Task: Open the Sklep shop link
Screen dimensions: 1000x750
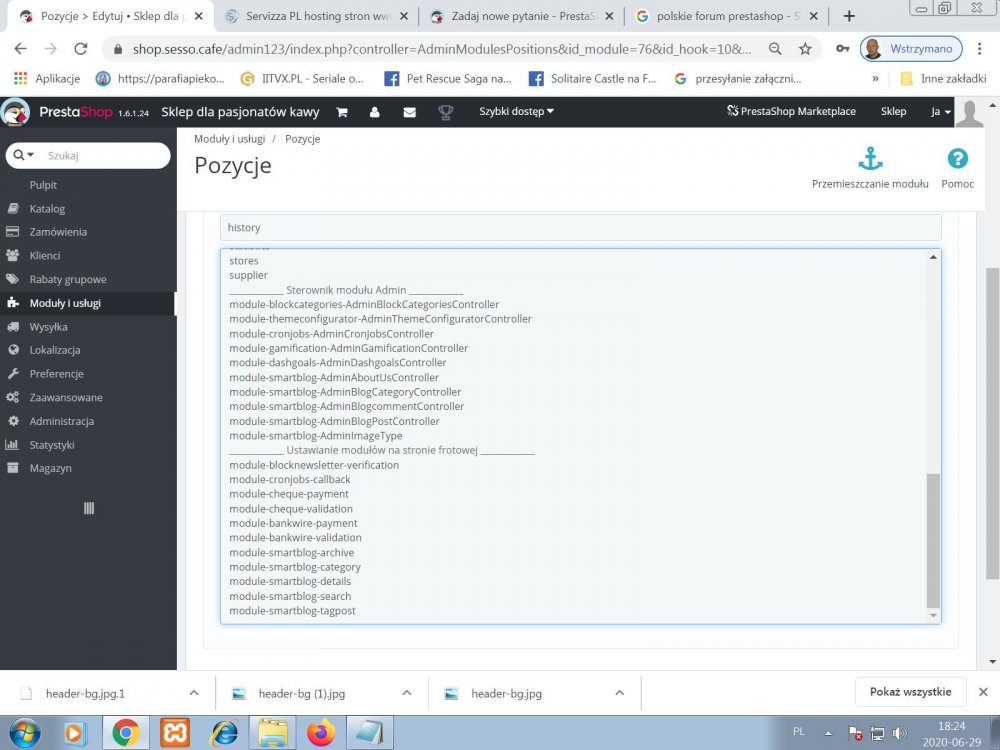Action: point(893,112)
